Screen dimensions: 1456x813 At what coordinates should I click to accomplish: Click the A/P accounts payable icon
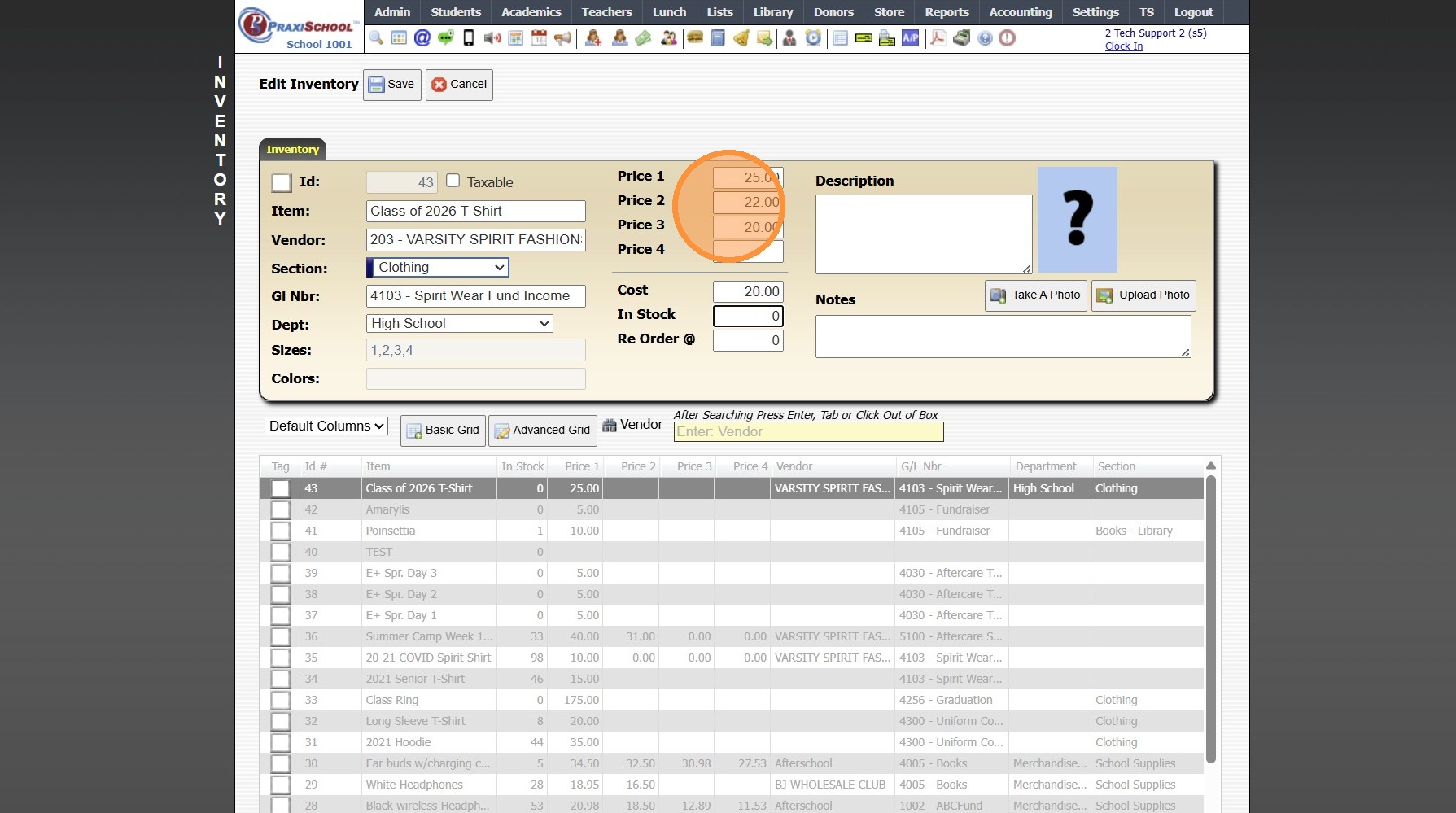tap(910, 38)
